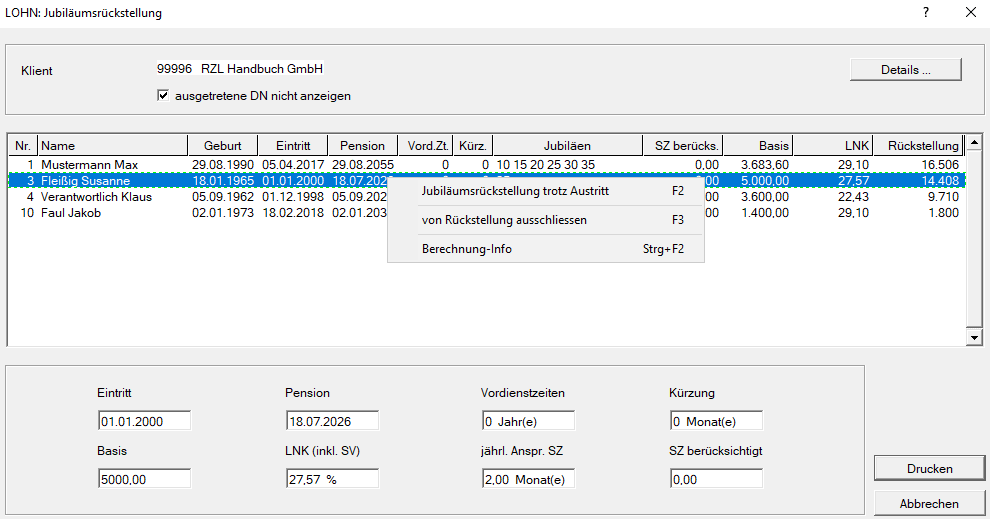Choose 'von Rückstellung ausschliessen' from context menu
This screenshot has height=519, width=990.
coord(504,220)
